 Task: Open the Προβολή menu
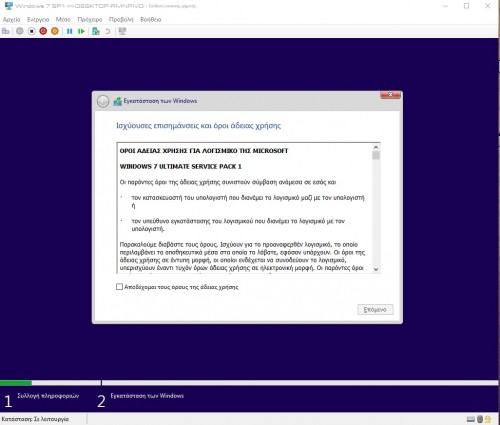click(121, 20)
